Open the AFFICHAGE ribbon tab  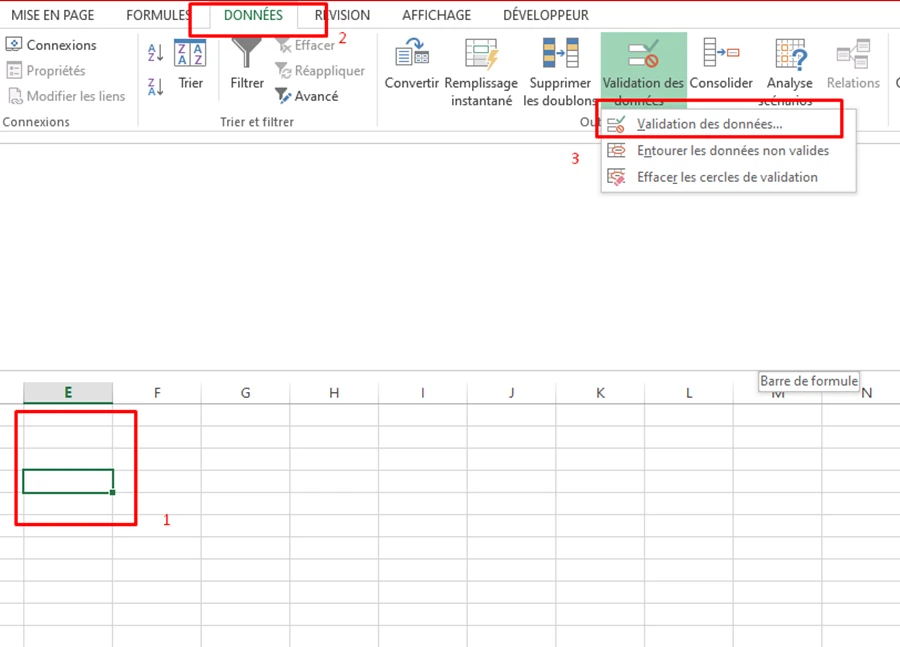coord(436,15)
